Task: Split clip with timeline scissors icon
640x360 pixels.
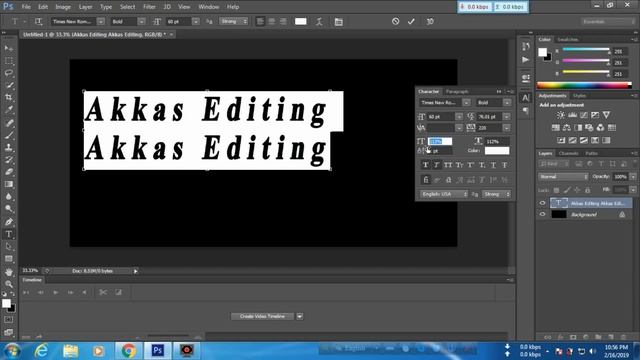Action: 103,292
